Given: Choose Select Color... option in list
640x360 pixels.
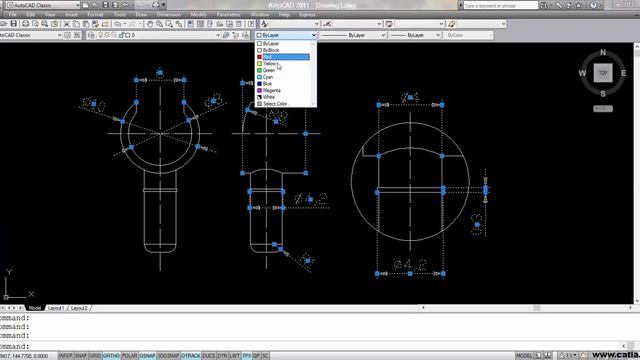Looking at the screenshot, I should click(x=284, y=104).
